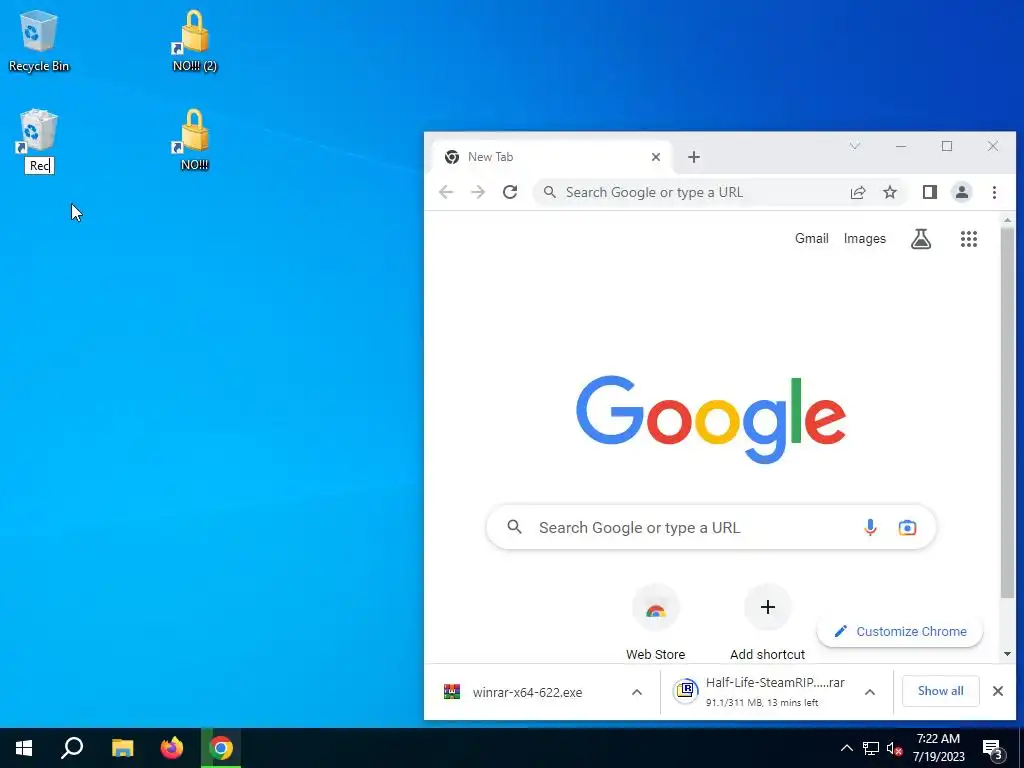This screenshot has width=1024, height=768.
Task: Go back in Chrome
Action: click(446, 192)
